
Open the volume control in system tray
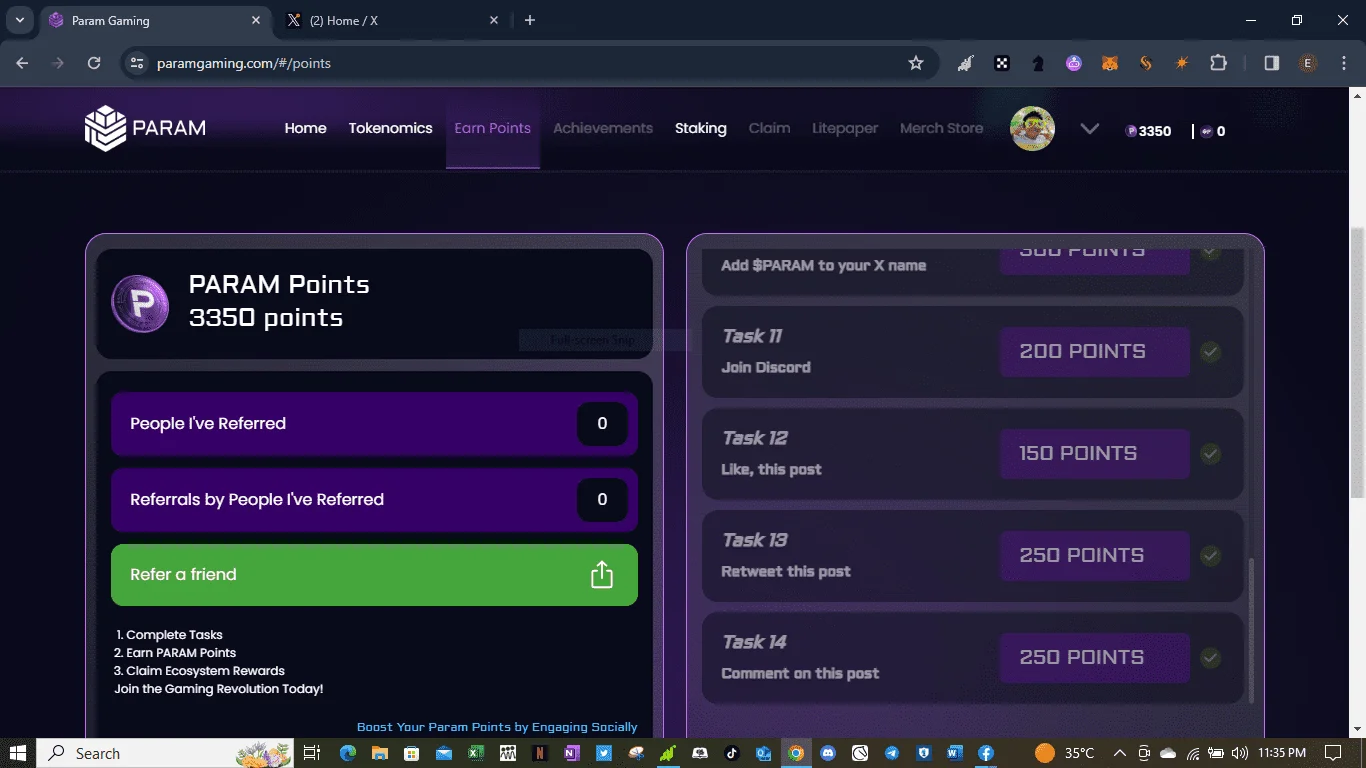point(1240,753)
